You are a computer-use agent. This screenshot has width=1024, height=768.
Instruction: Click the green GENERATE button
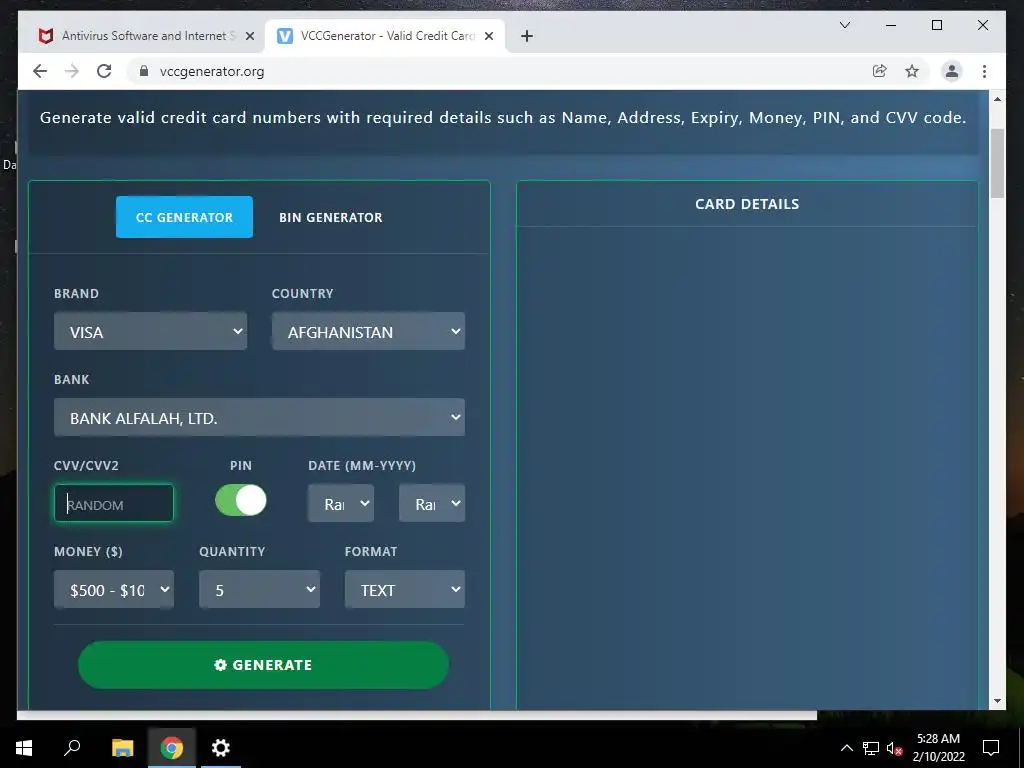[x=263, y=665]
